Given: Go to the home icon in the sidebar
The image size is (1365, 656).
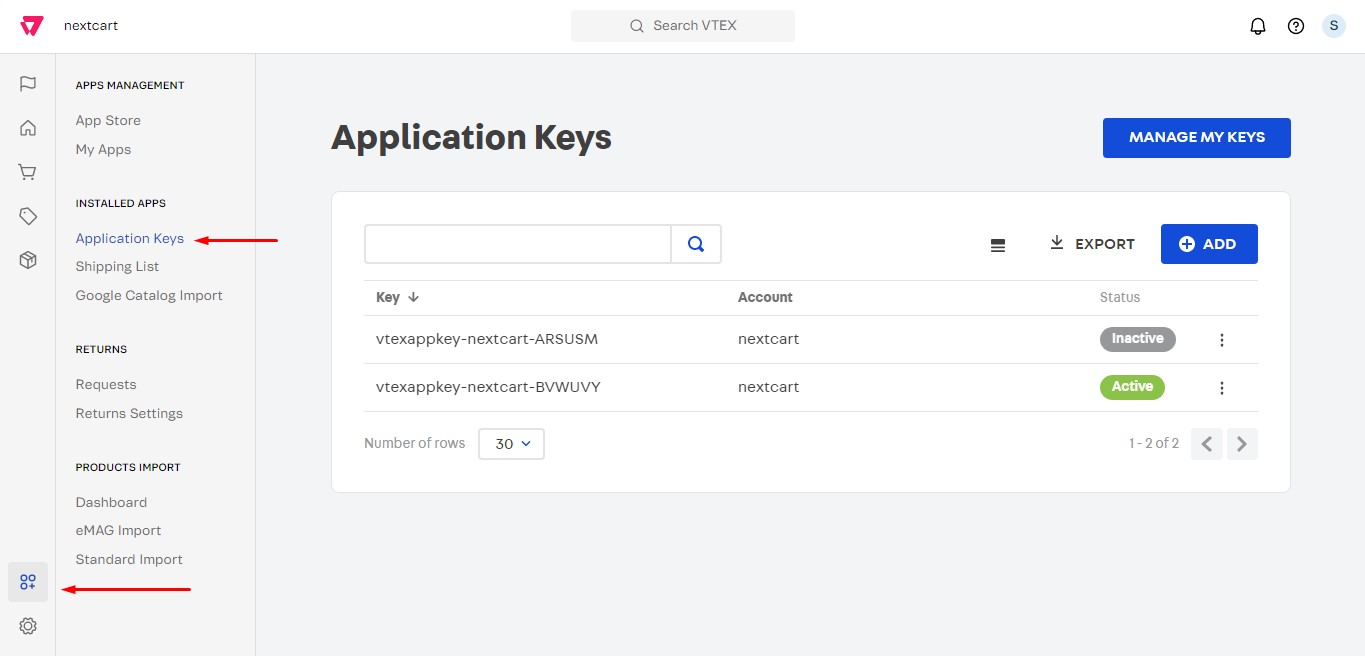Looking at the screenshot, I should click(x=28, y=128).
